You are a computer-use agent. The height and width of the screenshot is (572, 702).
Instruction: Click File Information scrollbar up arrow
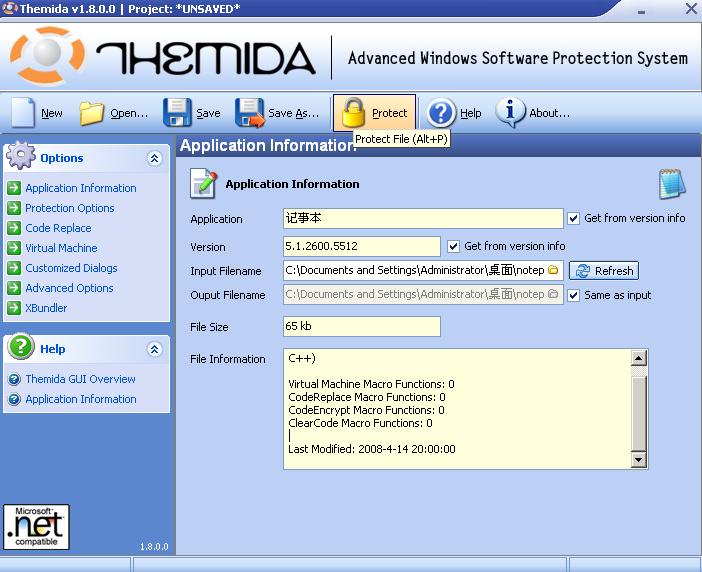(638, 358)
